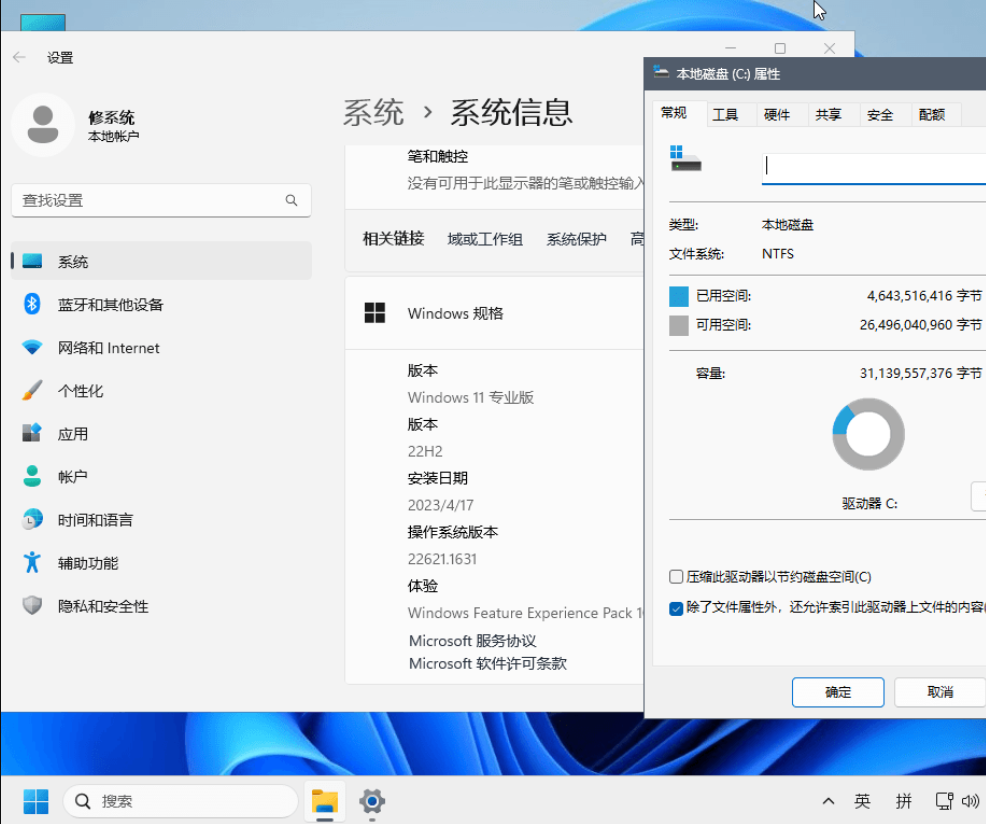986x824 pixels.
Task: Click the system monitor icon in sidebar
Action: coord(32,260)
